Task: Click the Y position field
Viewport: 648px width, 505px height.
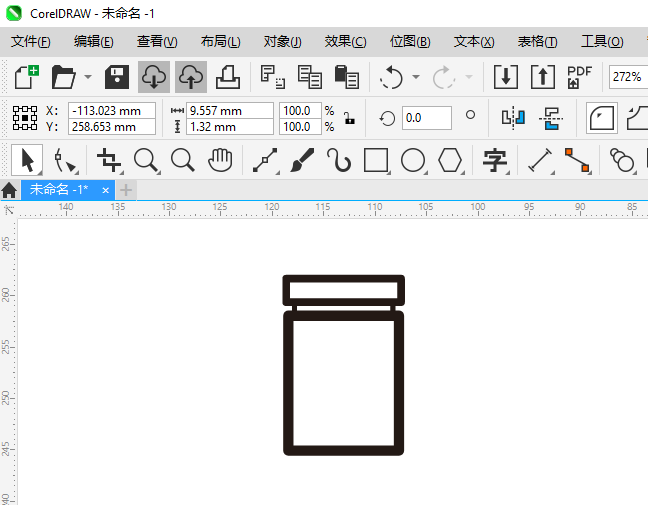Action: click(112, 127)
